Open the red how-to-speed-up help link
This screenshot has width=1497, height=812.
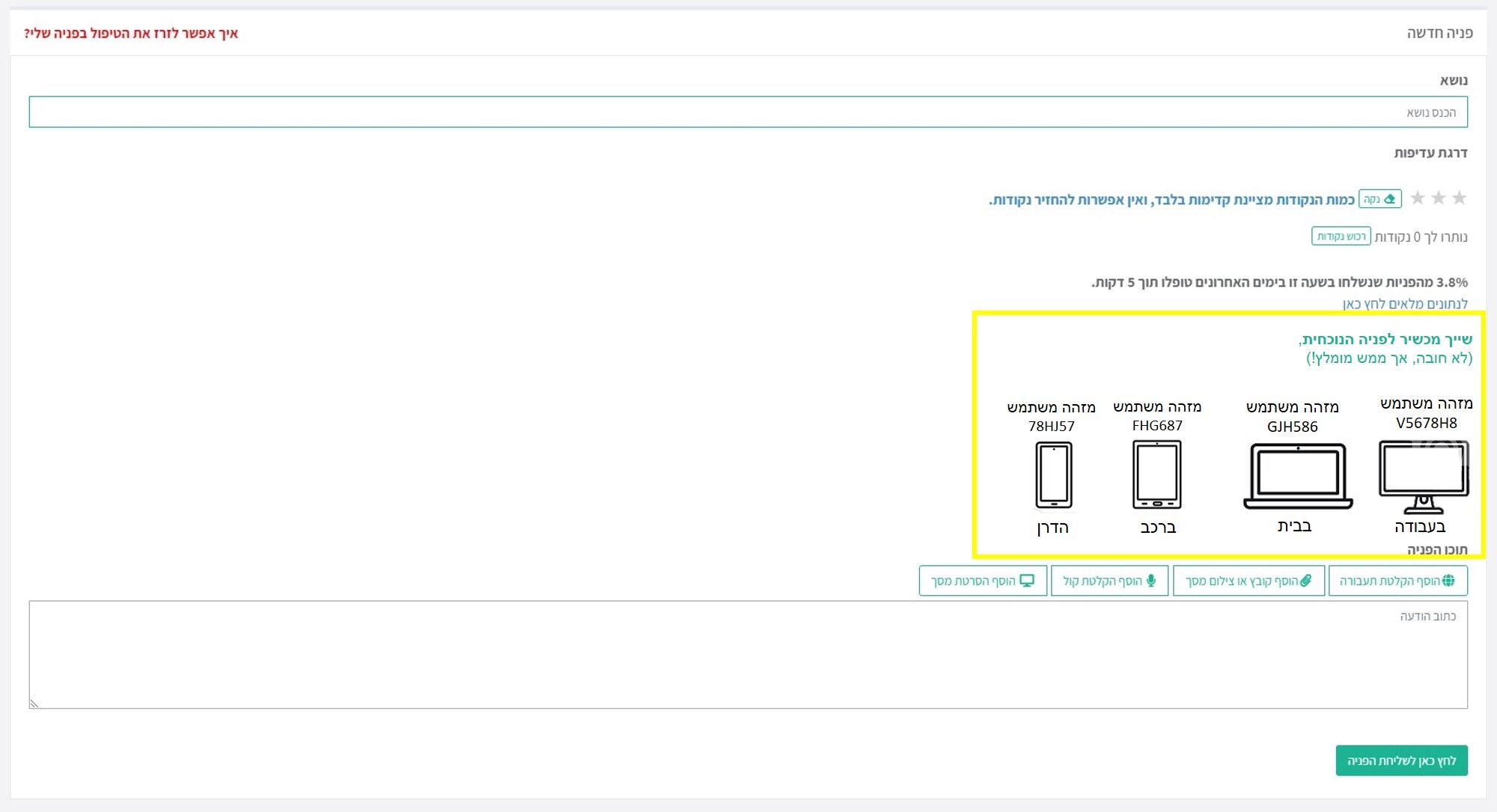131,34
